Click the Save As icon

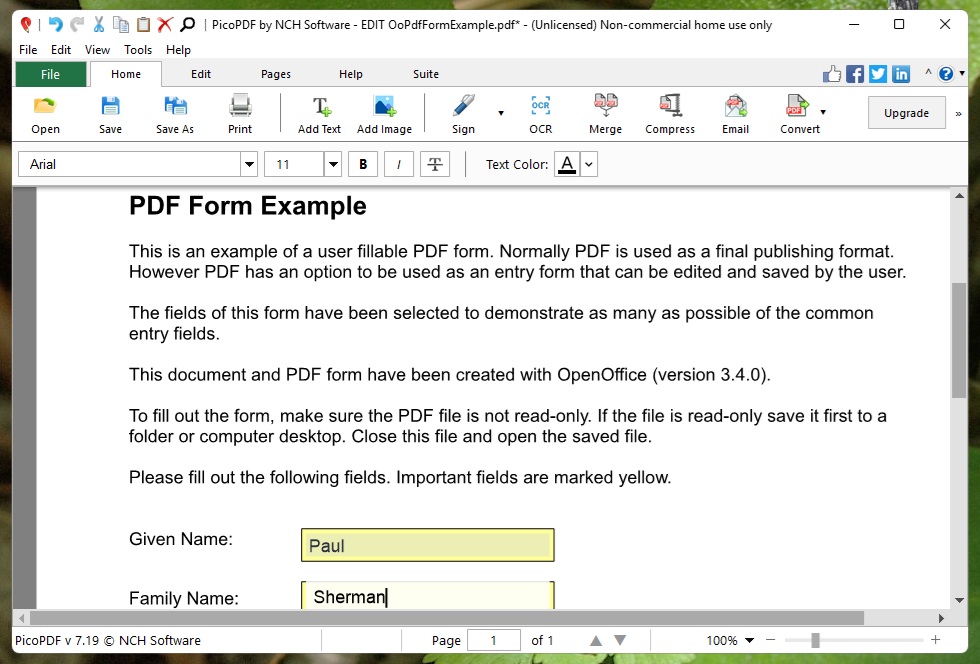[x=175, y=113]
